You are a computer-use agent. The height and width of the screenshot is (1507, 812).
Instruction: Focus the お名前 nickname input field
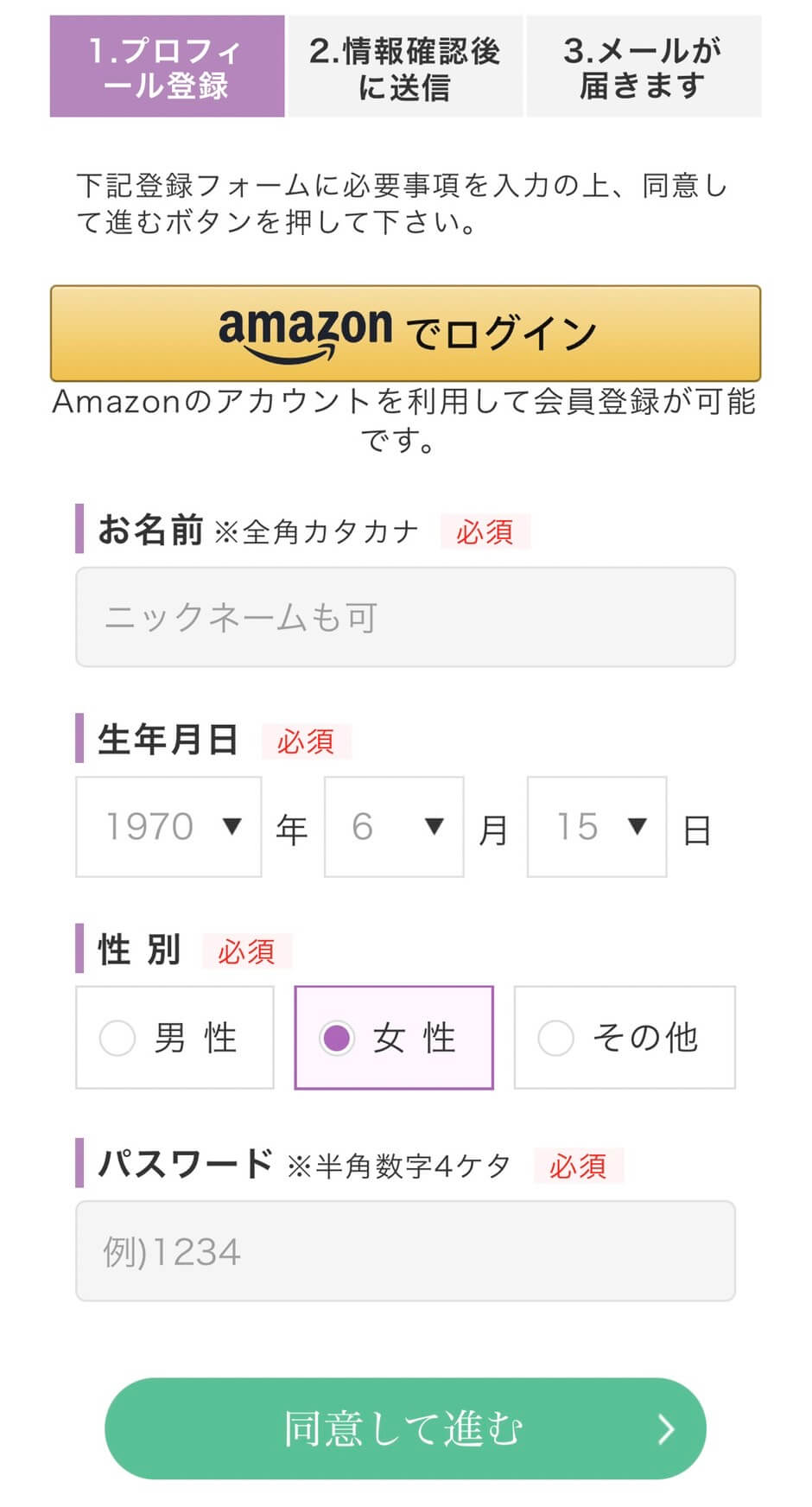[x=405, y=617]
